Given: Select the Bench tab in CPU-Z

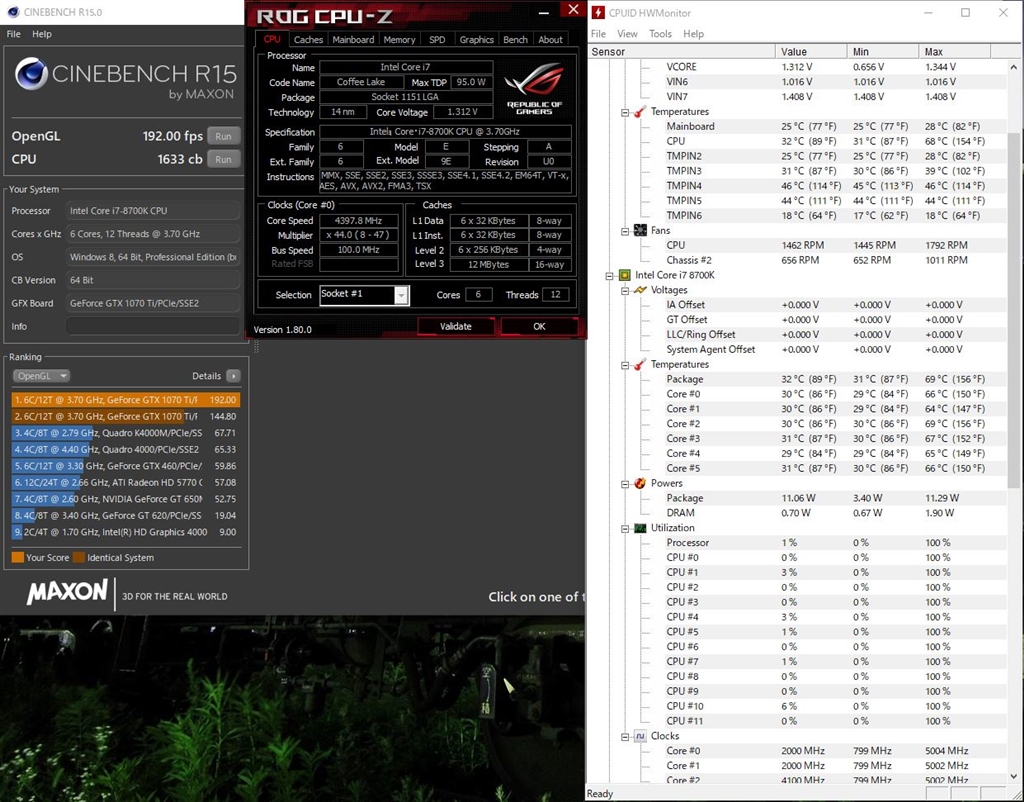Looking at the screenshot, I should [x=515, y=40].
